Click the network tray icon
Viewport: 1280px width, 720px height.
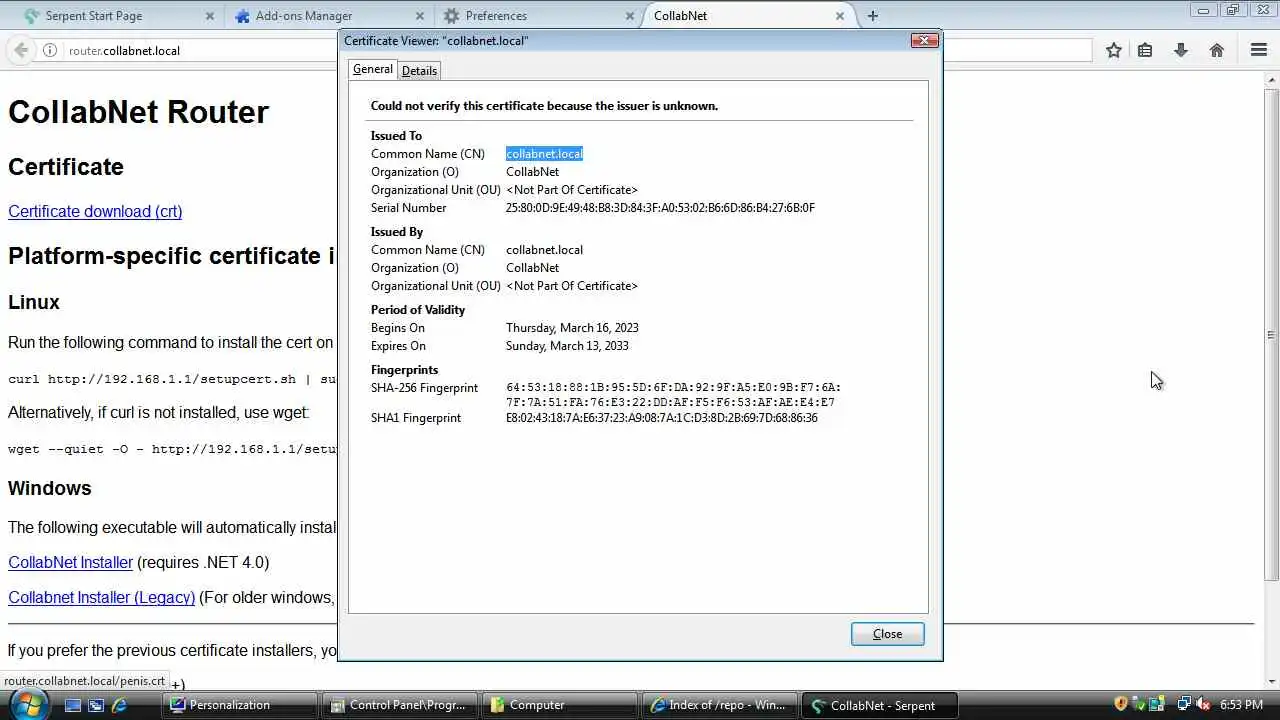(x=1184, y=704)
